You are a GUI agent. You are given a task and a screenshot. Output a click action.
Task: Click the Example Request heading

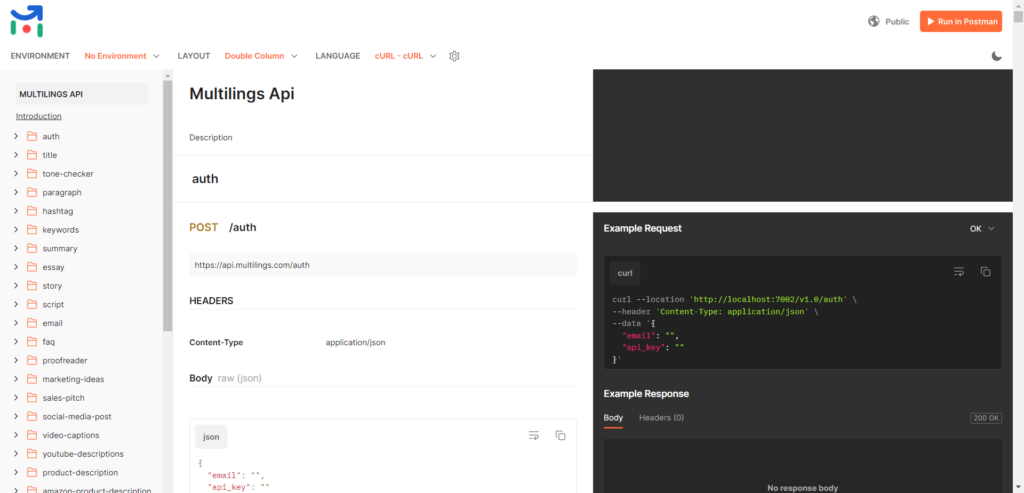[x=643, y=229]
